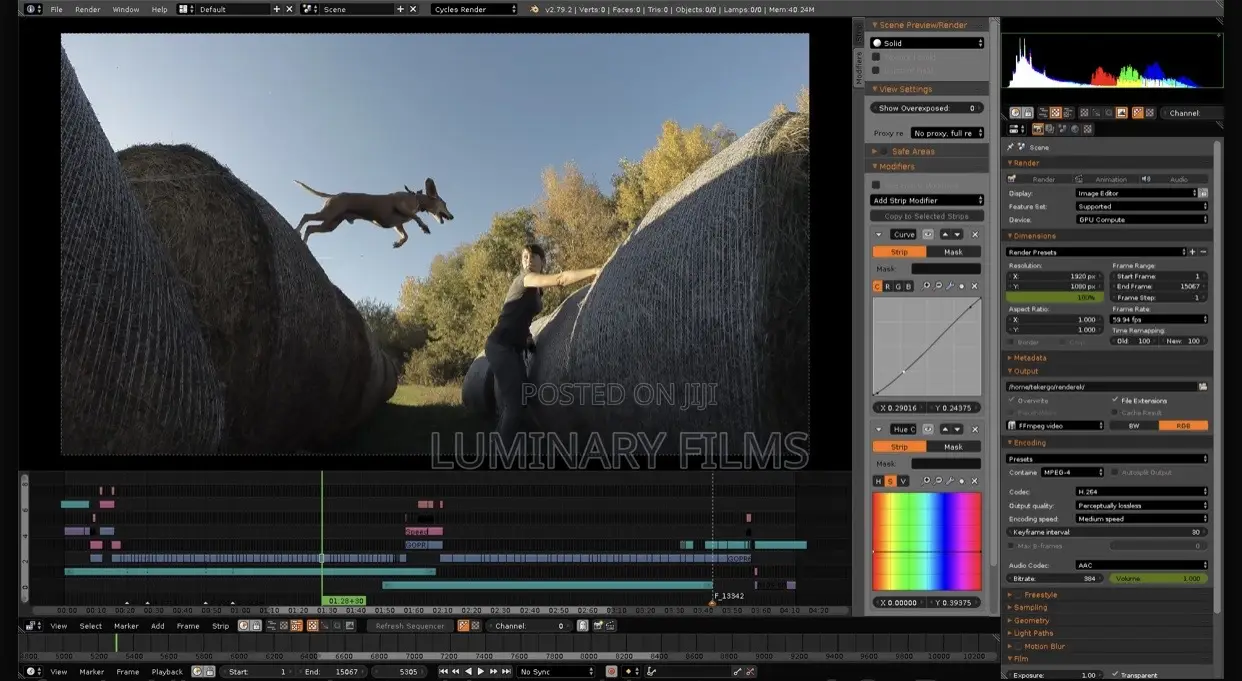
Task: Expand the Metadata panel
Action: 1030,357
